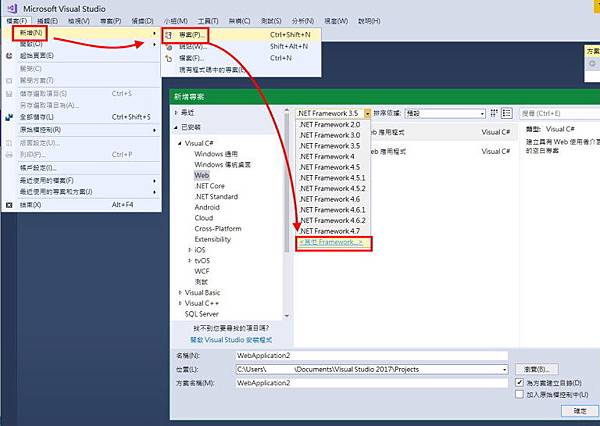The width and height of the screenshot is (600, 426).
Task: Open the 檔案(F) File menu in menu bar
Action: [16, 21]
